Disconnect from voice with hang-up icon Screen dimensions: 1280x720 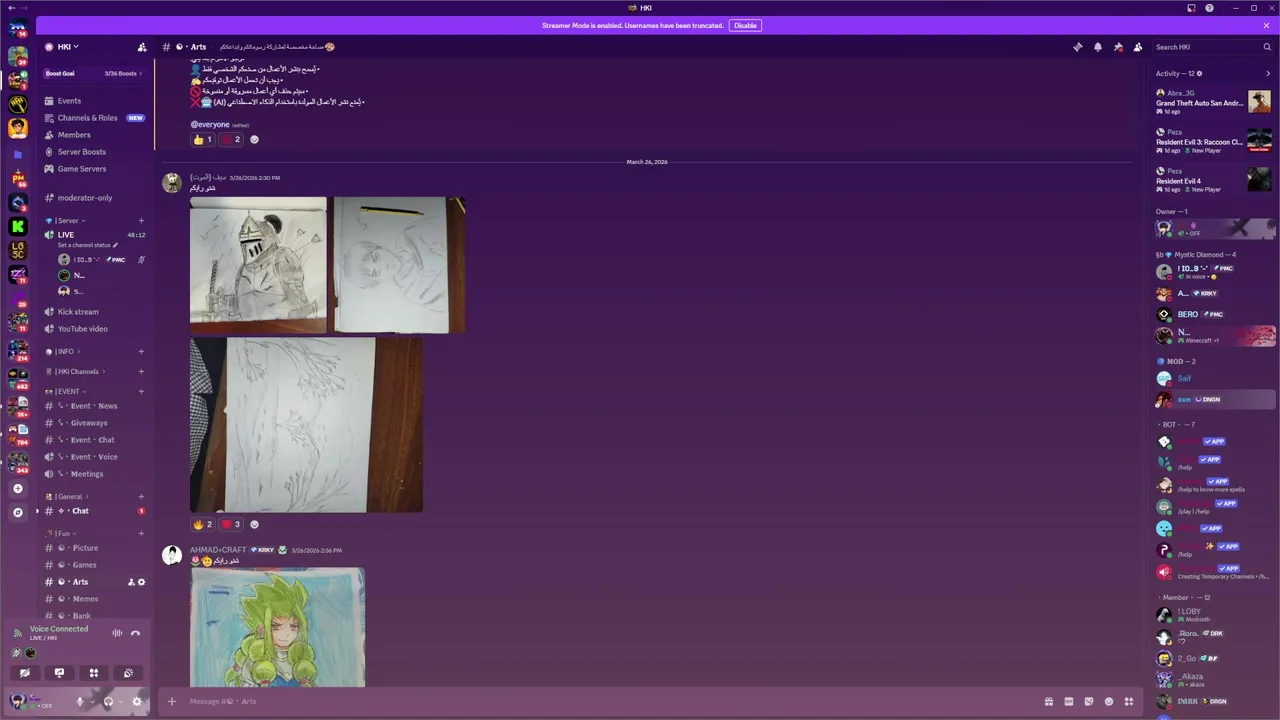point(135,633)
